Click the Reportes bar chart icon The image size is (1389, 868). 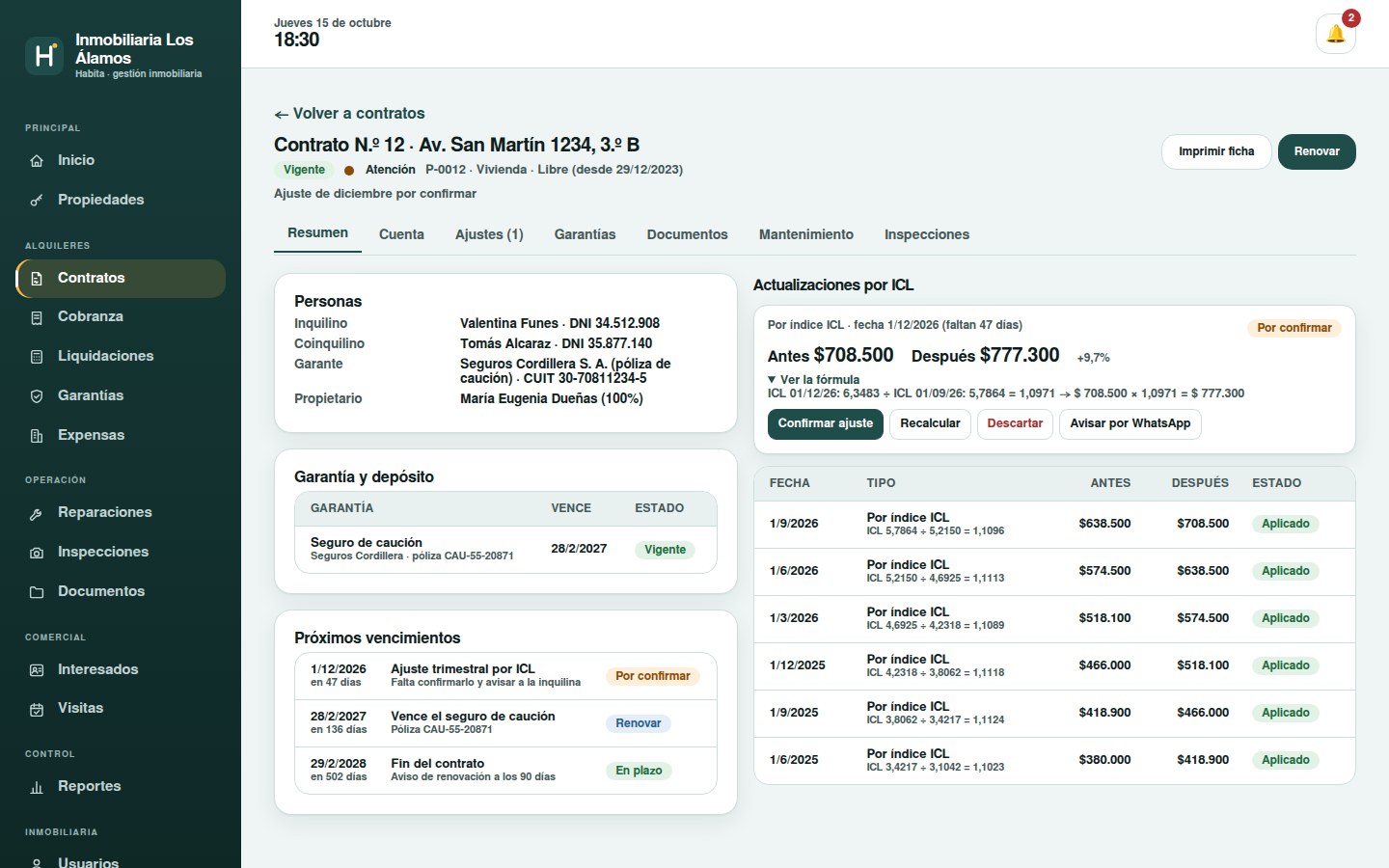(37, 787)
